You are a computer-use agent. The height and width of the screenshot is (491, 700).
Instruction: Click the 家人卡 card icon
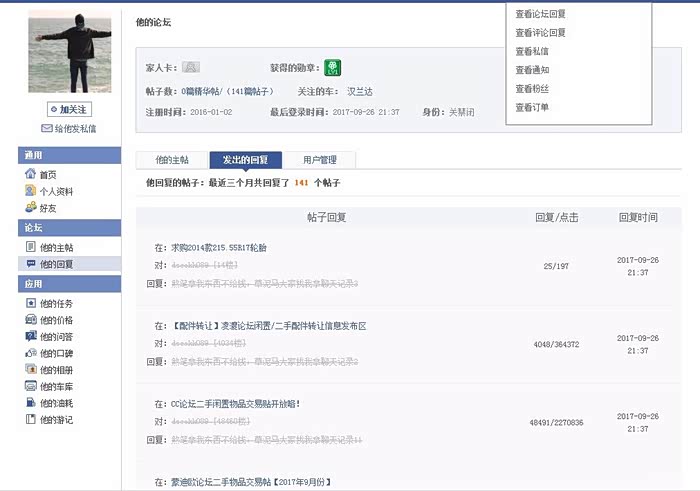click(x=191, y=68)
